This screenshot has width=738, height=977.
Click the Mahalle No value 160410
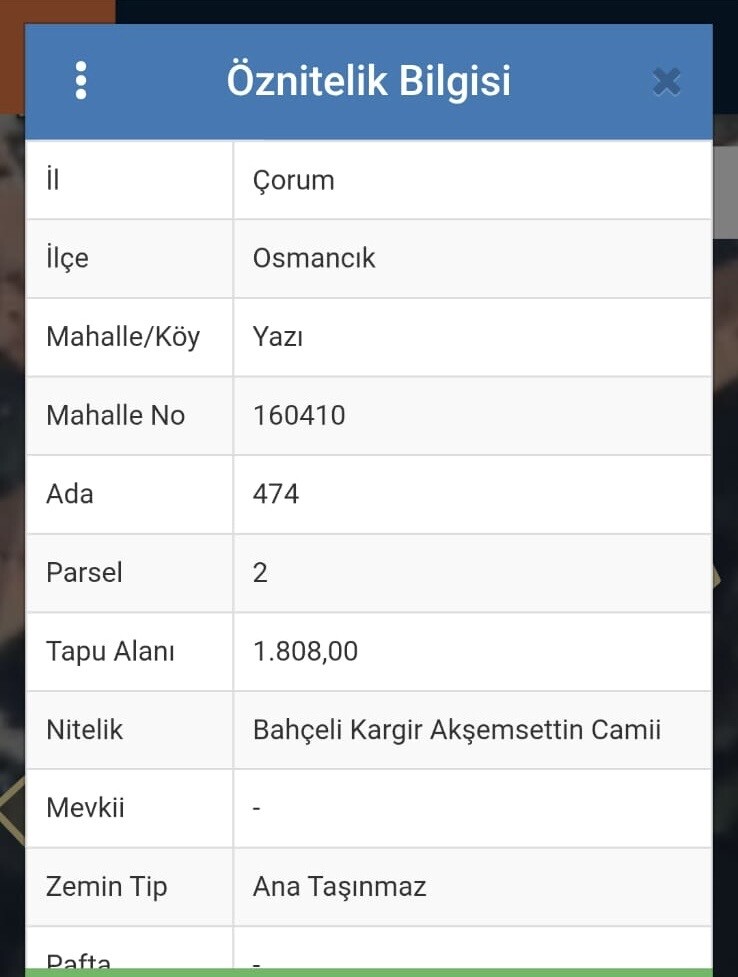[x=299, y=415]
